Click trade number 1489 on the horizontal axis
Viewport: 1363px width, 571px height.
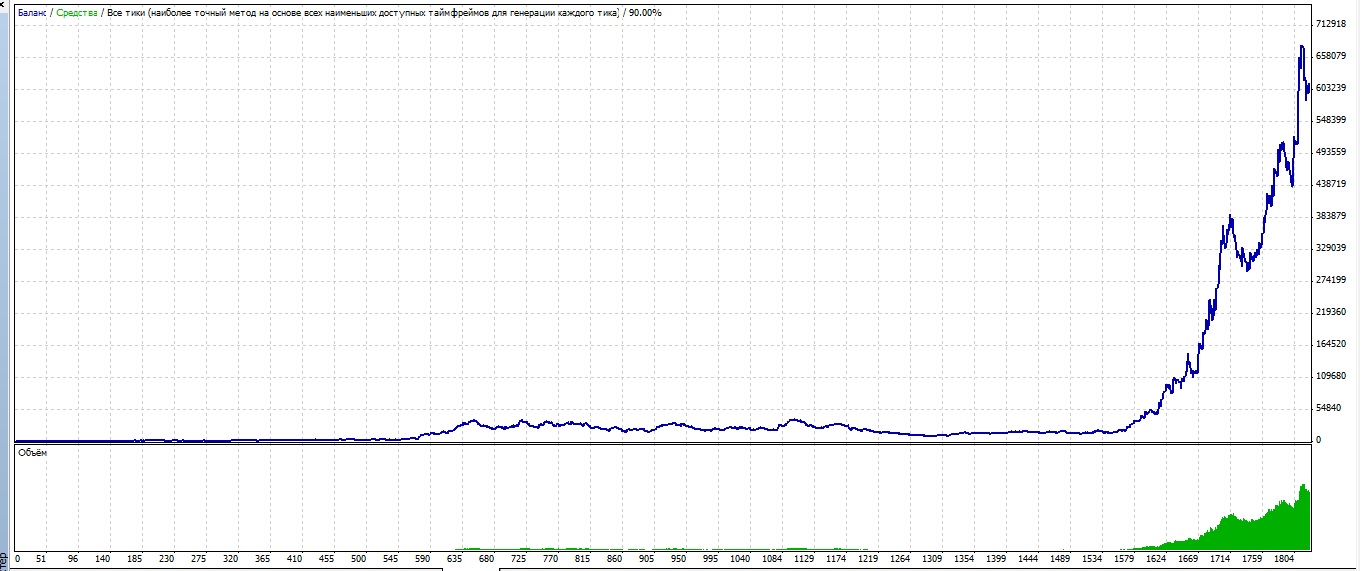coord(1061,560)
